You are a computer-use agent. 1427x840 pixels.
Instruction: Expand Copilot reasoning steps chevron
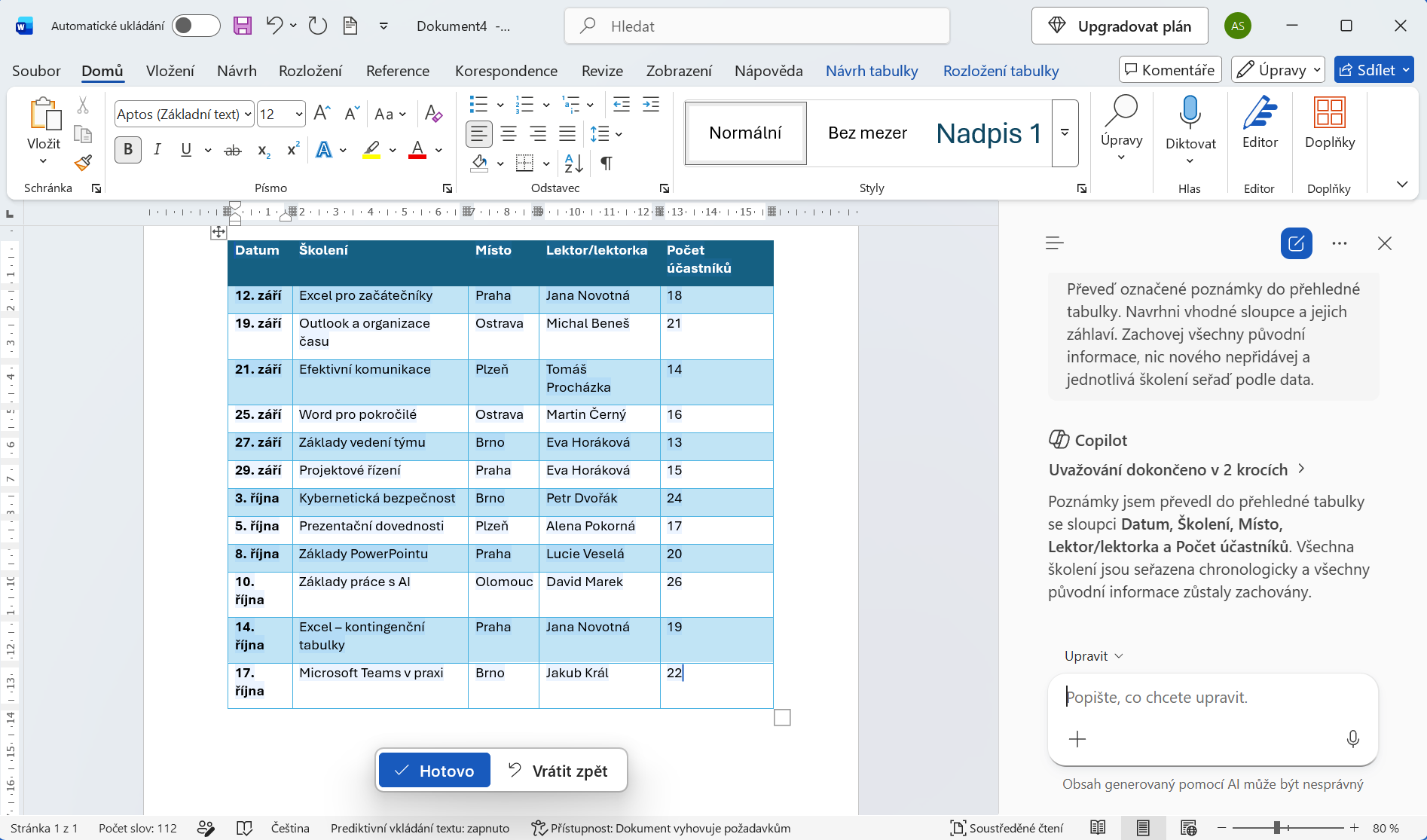point(1301,469)
